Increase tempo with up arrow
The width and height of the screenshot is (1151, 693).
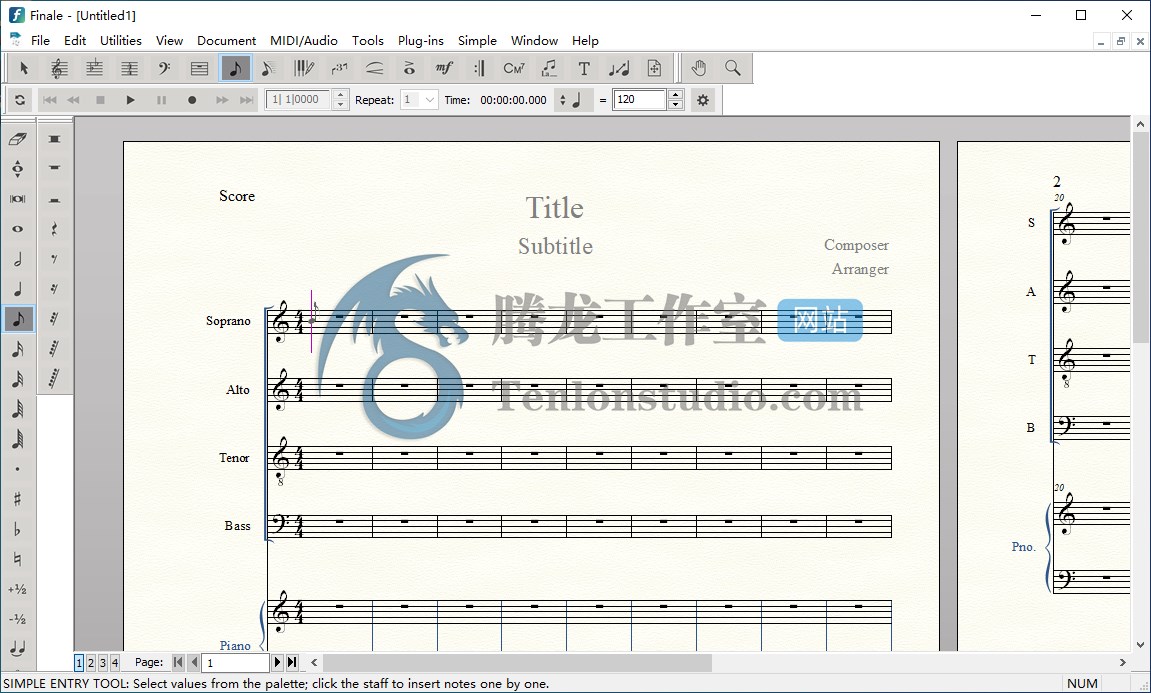click(676, 95)
